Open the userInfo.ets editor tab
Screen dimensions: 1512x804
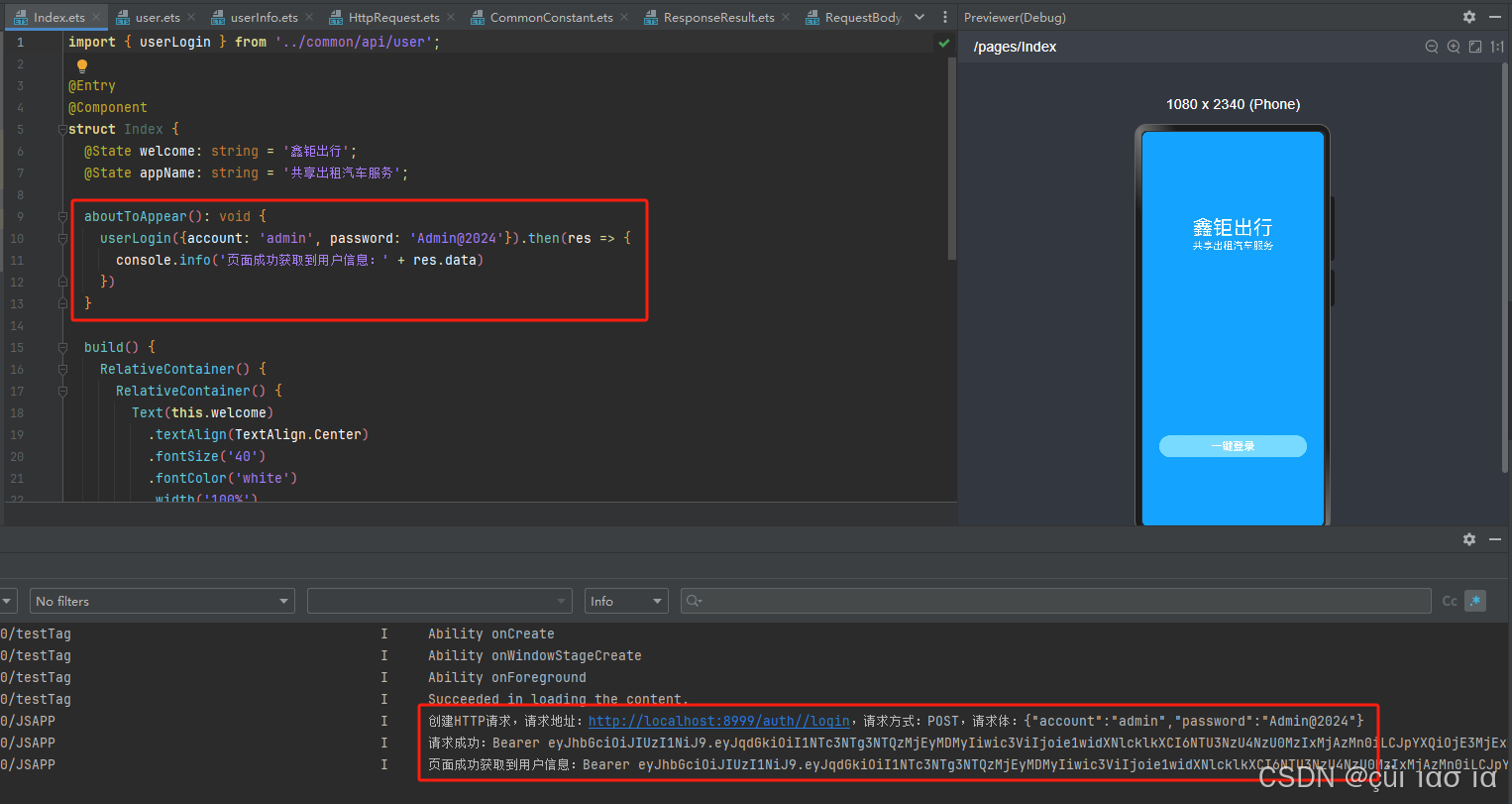pos(264,17)
